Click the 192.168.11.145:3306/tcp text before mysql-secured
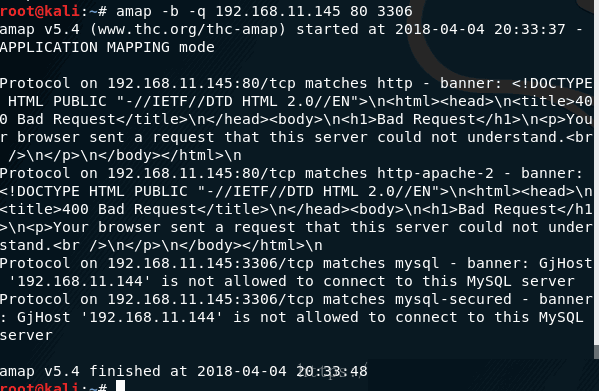Viewport: 599px width, 391px height. click(210, 299)
